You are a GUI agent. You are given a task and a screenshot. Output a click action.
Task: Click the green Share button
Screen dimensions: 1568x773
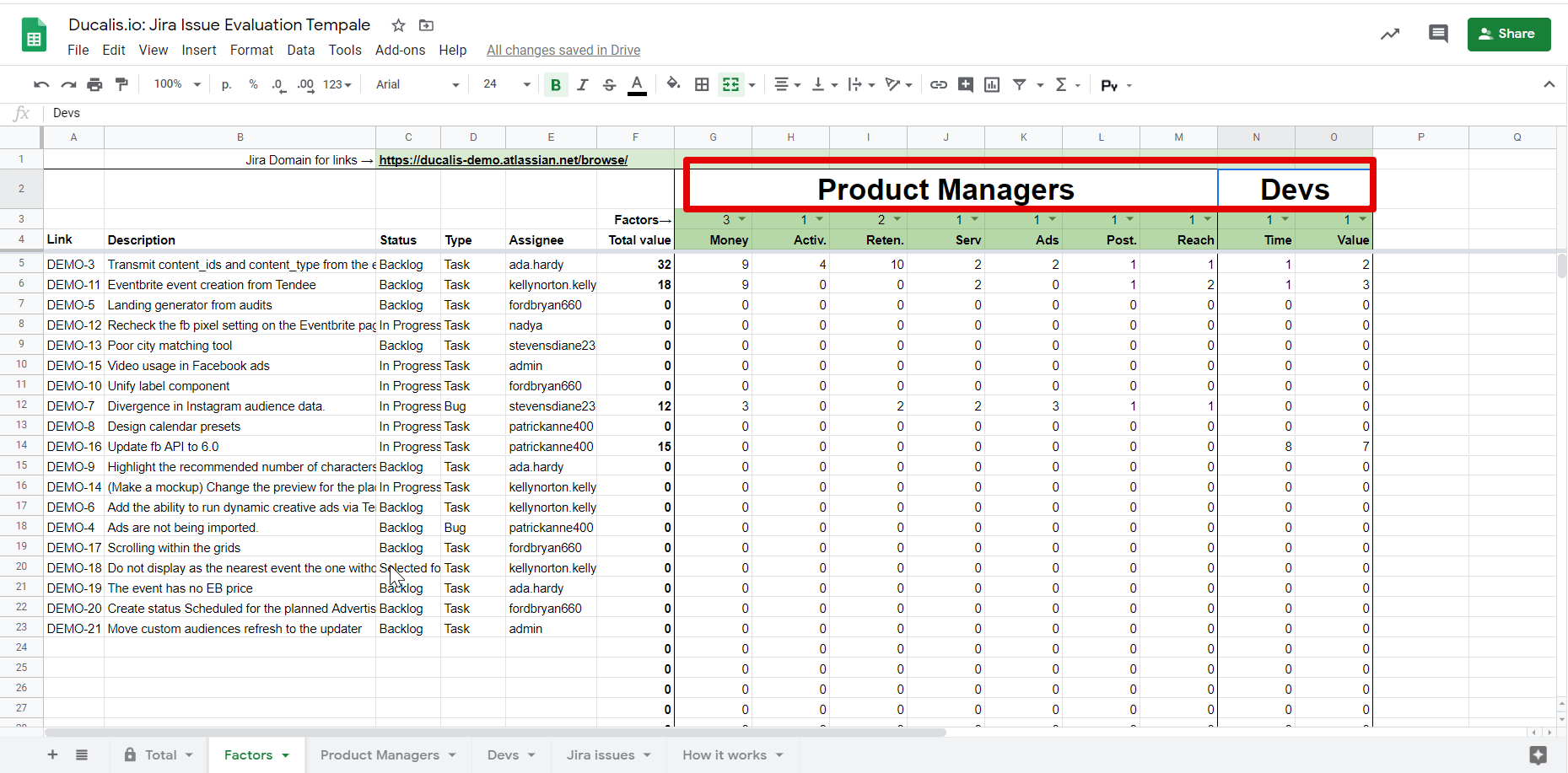(x=1508, y=35)
